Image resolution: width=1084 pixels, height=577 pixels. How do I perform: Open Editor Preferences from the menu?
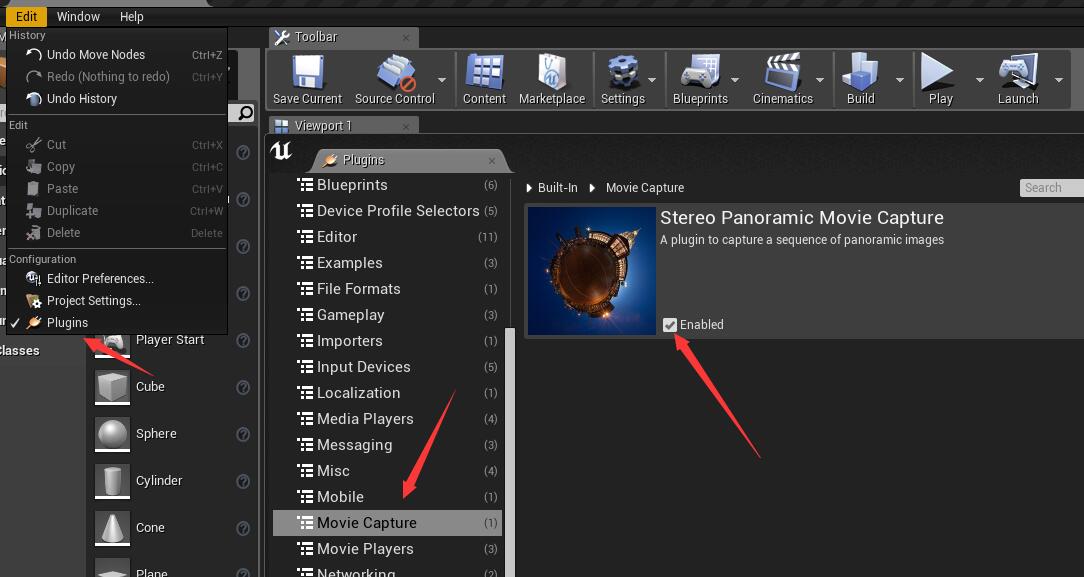[x=116, y=278]
